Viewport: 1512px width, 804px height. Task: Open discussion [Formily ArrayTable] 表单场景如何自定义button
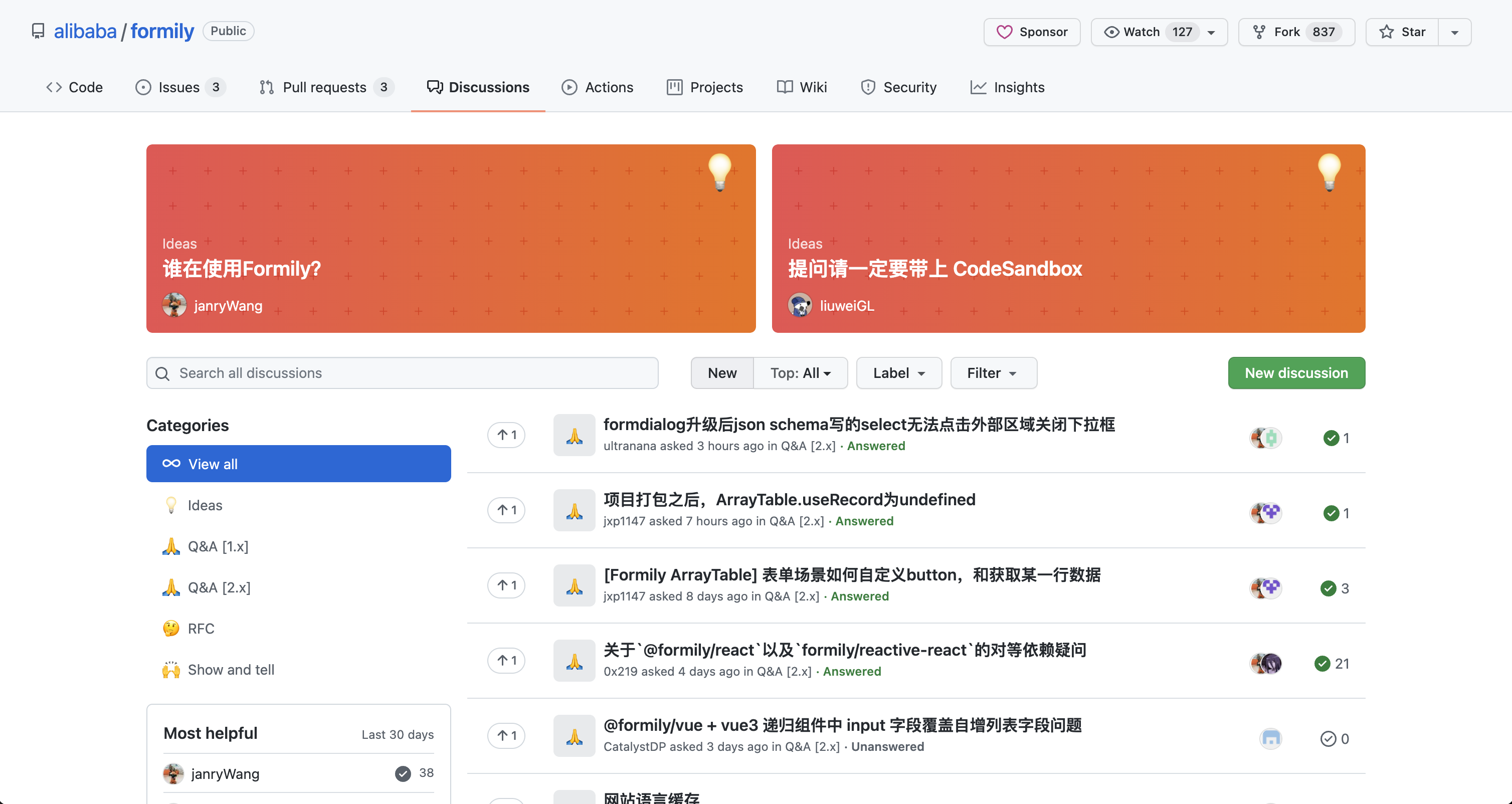tap(852, 574)
